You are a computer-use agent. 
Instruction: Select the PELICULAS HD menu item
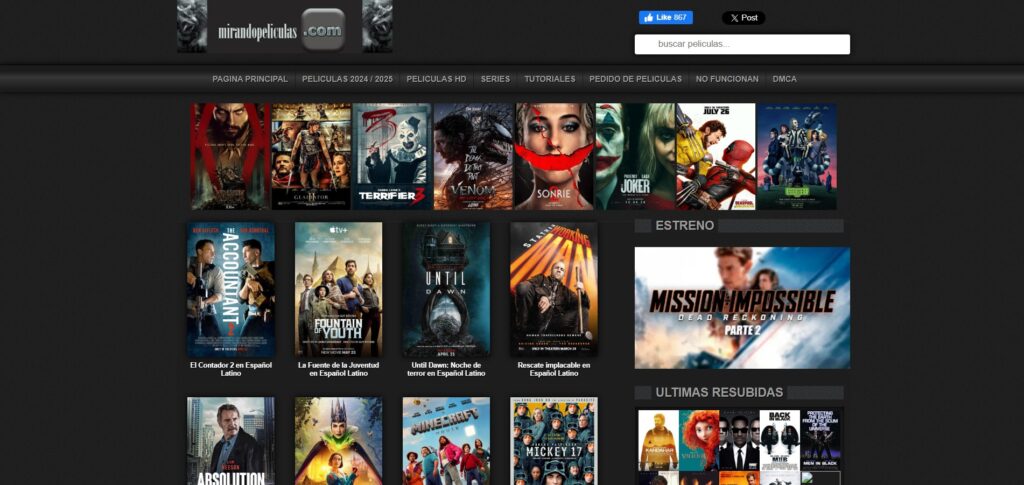[x=436, y=79]
